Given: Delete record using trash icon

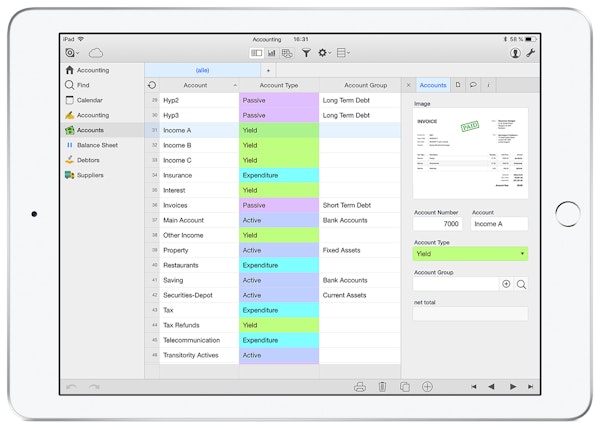Looking at the screenshot, I should tap(382, 386).
